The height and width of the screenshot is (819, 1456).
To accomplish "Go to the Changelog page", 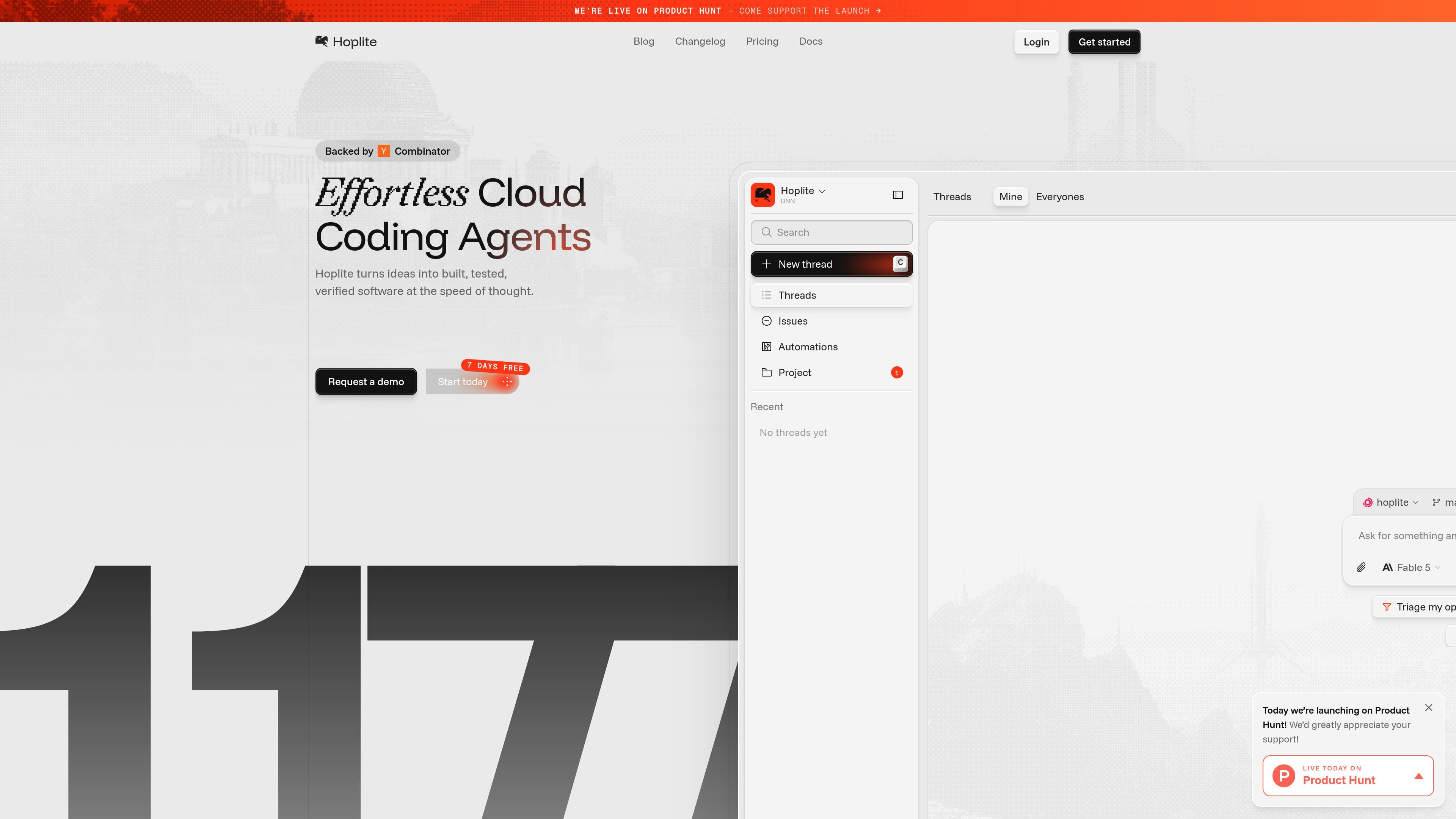I will [700, 41].
